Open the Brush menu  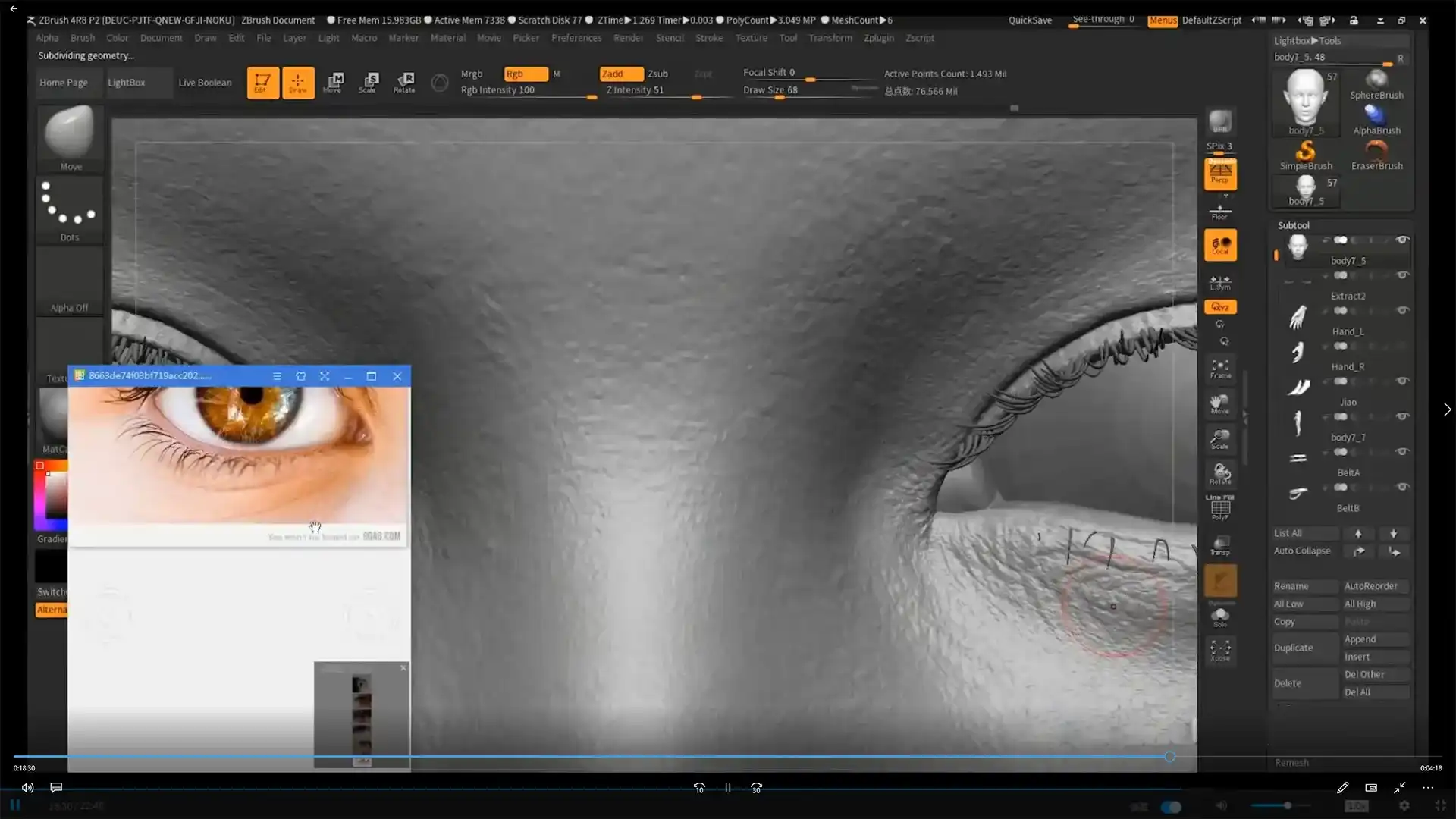83,38
